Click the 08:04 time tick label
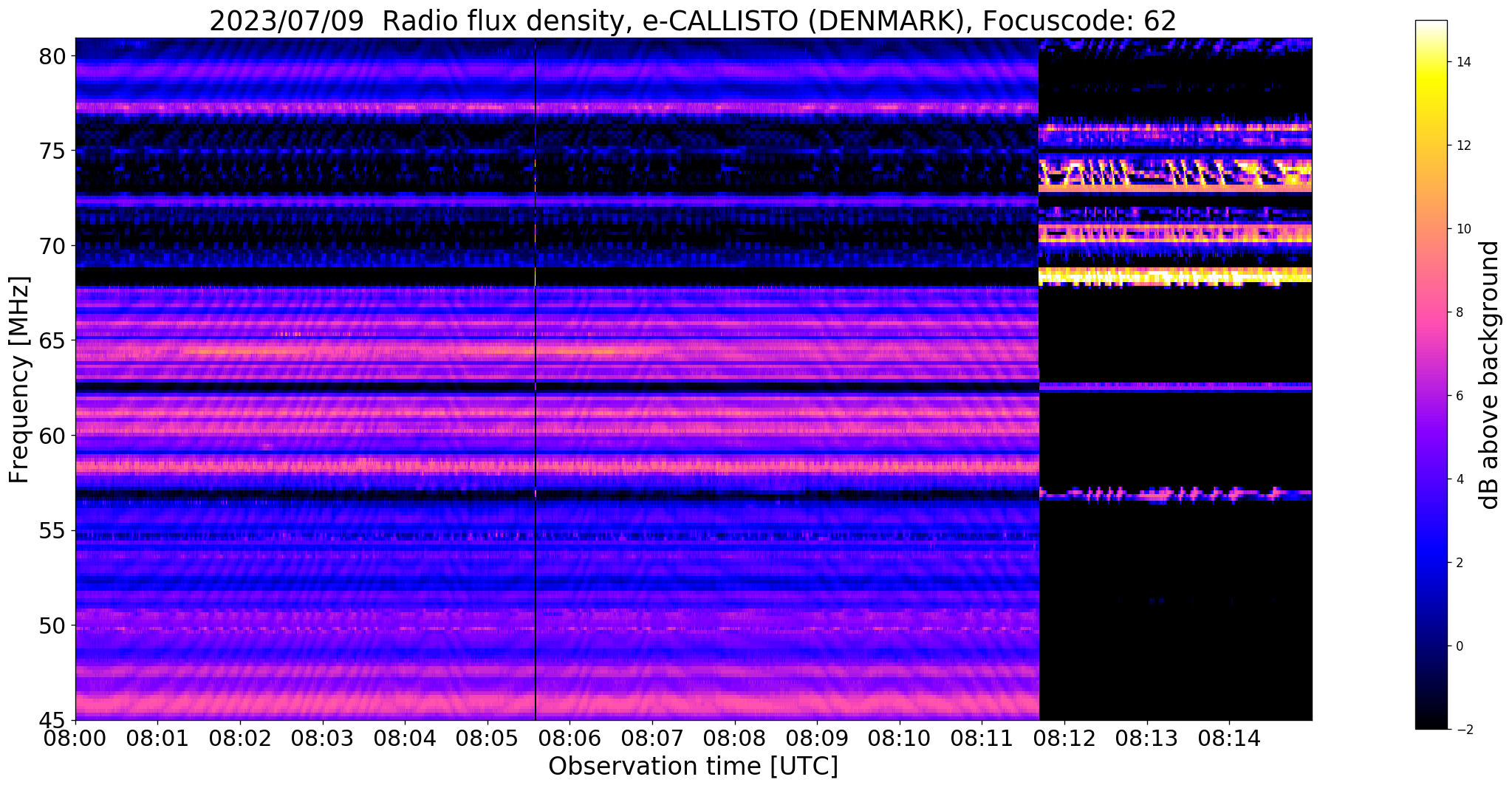Image resolution: width=1512 pixels, height=788 pixels. coord(405,738)
